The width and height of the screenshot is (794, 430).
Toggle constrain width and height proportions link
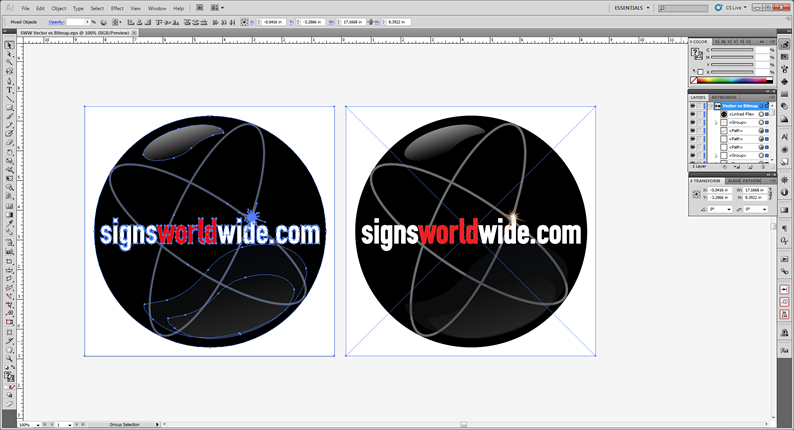click(x=770, y=194)
